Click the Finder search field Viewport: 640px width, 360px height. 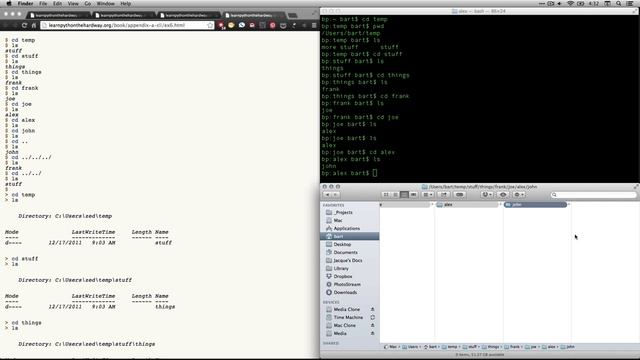point(593,195)
